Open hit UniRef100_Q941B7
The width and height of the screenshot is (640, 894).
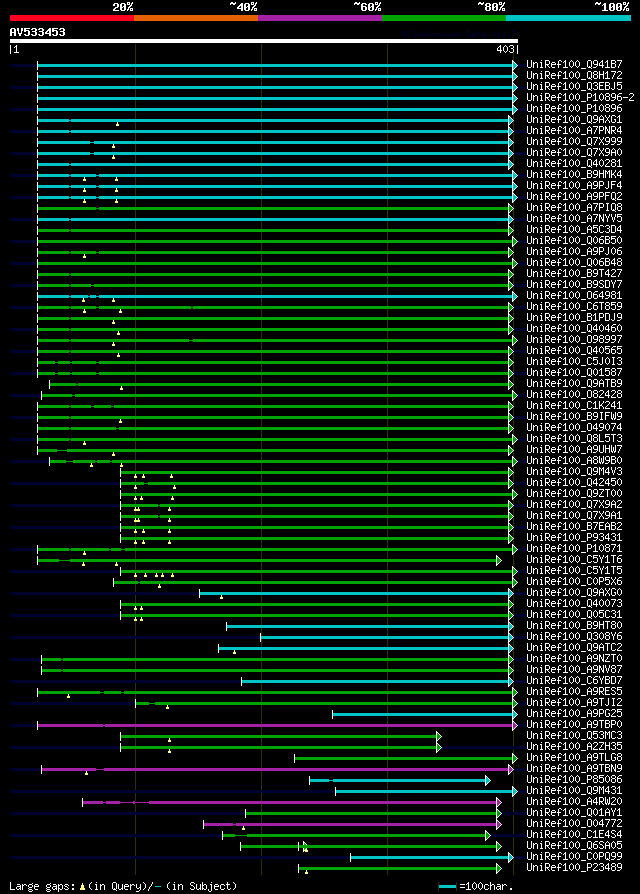click(x=574, y=64)
